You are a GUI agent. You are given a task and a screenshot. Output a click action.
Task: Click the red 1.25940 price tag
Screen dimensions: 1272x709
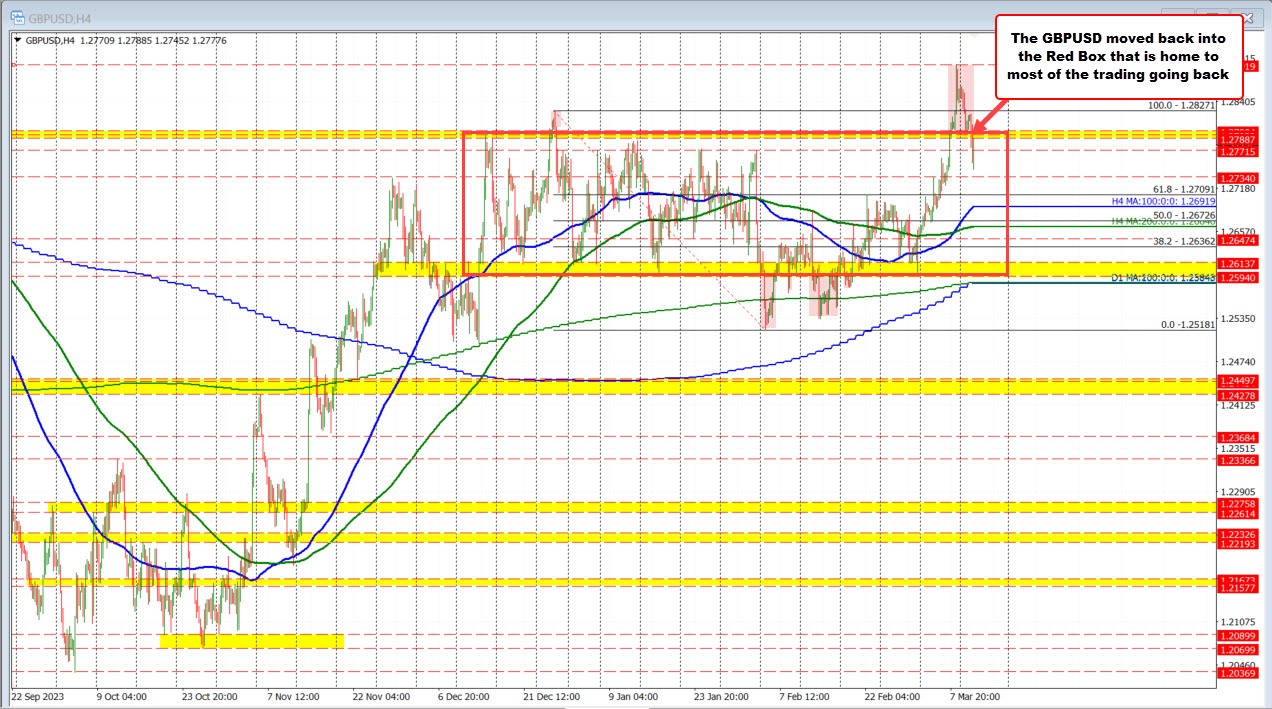pos(1237,278)
